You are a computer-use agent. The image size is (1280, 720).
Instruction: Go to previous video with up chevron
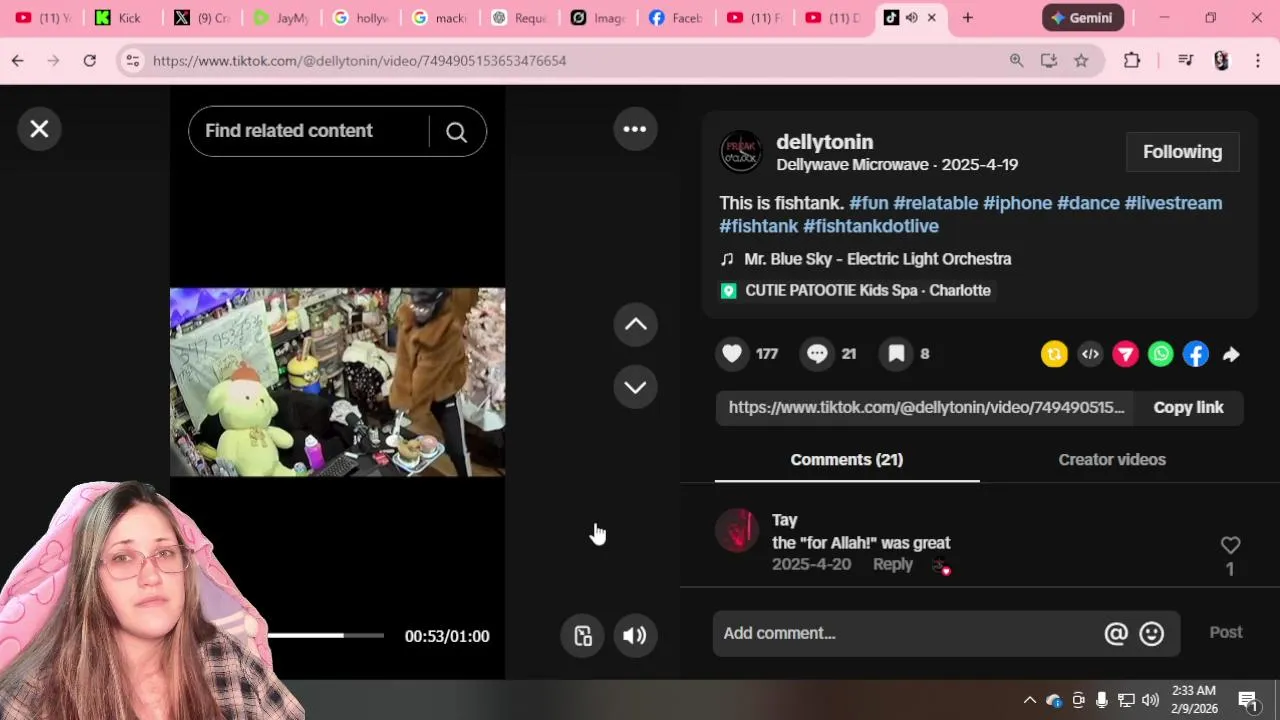[x=635, y=324]
